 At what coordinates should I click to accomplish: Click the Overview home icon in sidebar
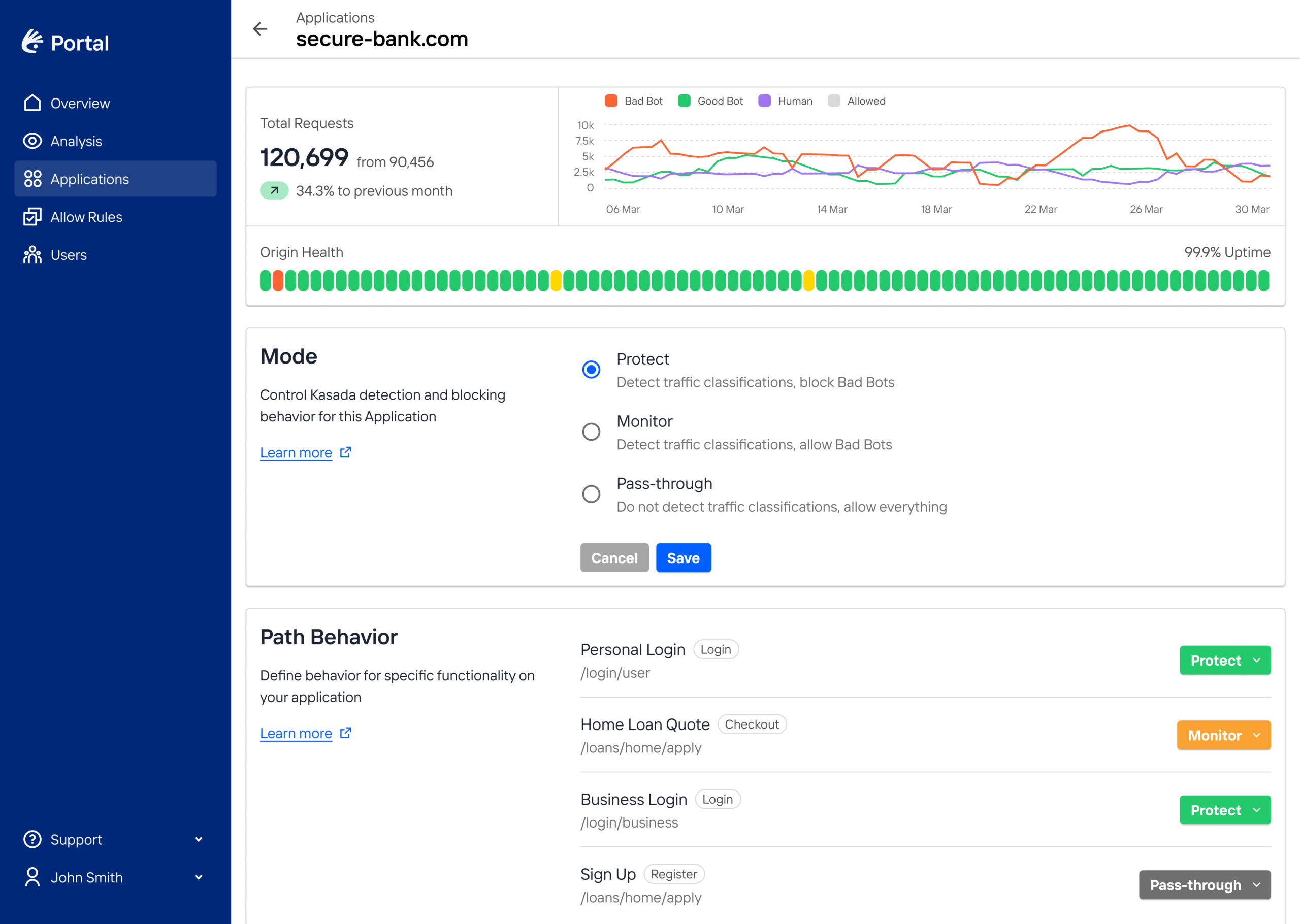click(32, 103)
